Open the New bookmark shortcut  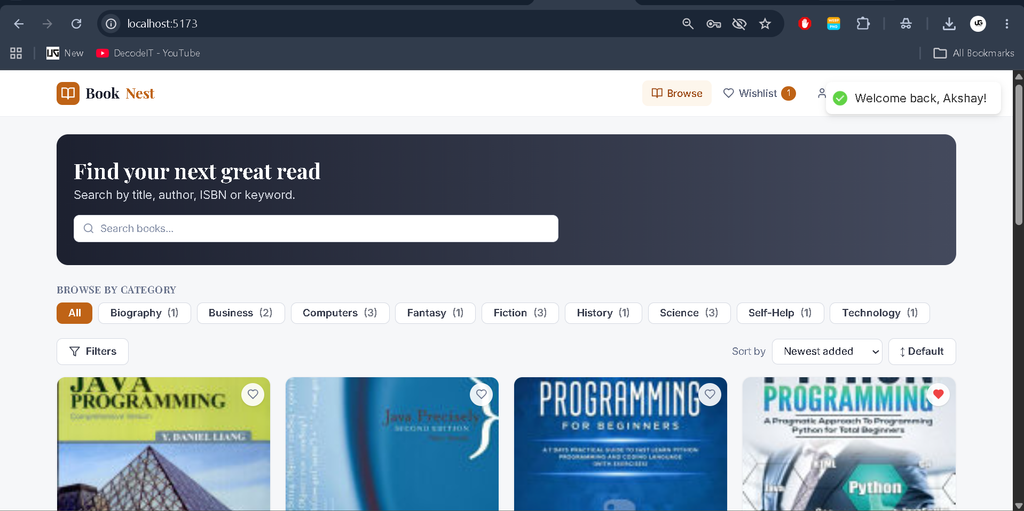[65, 53]
